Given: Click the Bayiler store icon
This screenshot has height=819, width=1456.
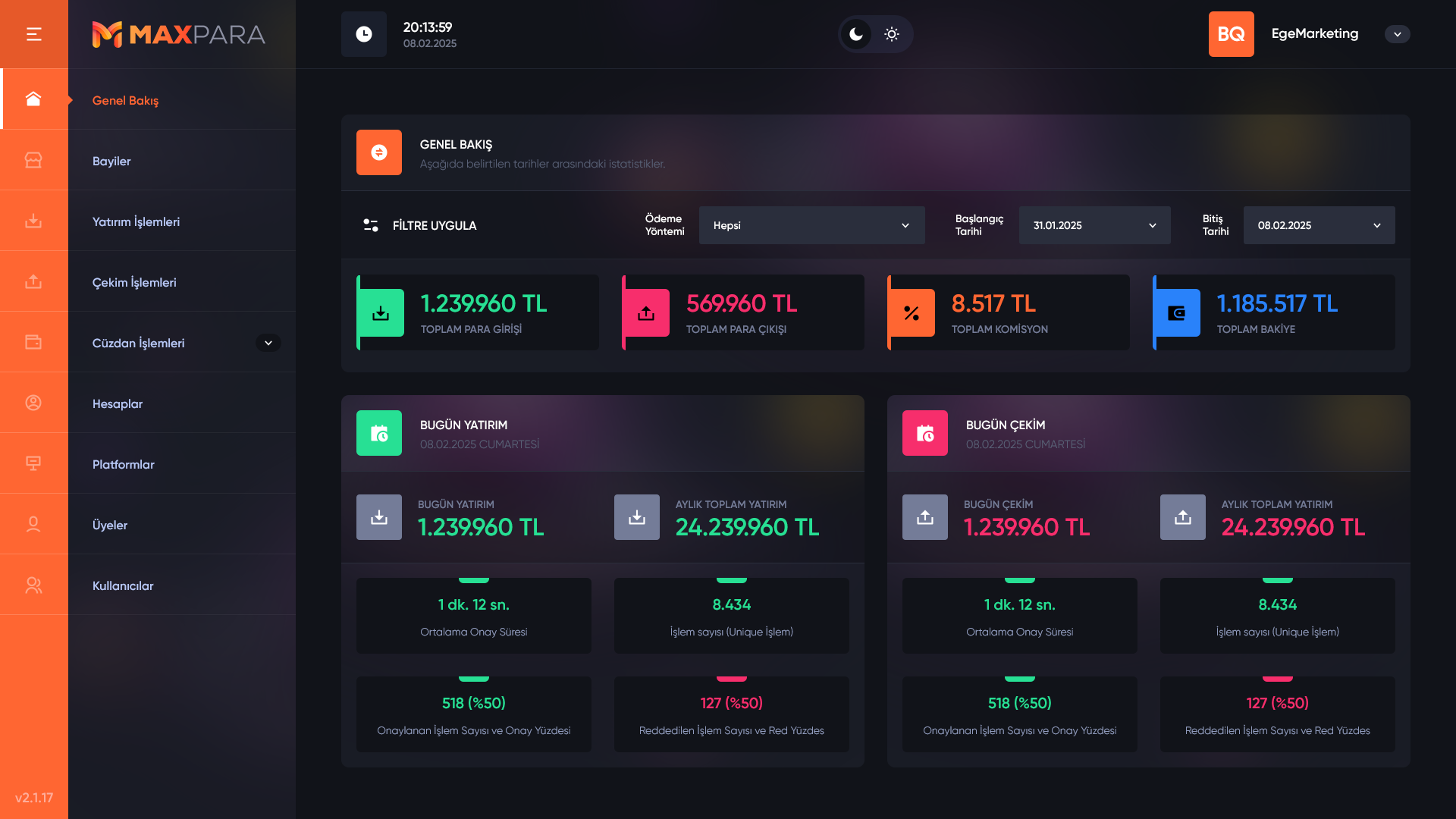Looking at the screenshot, I should click(33, 160).
